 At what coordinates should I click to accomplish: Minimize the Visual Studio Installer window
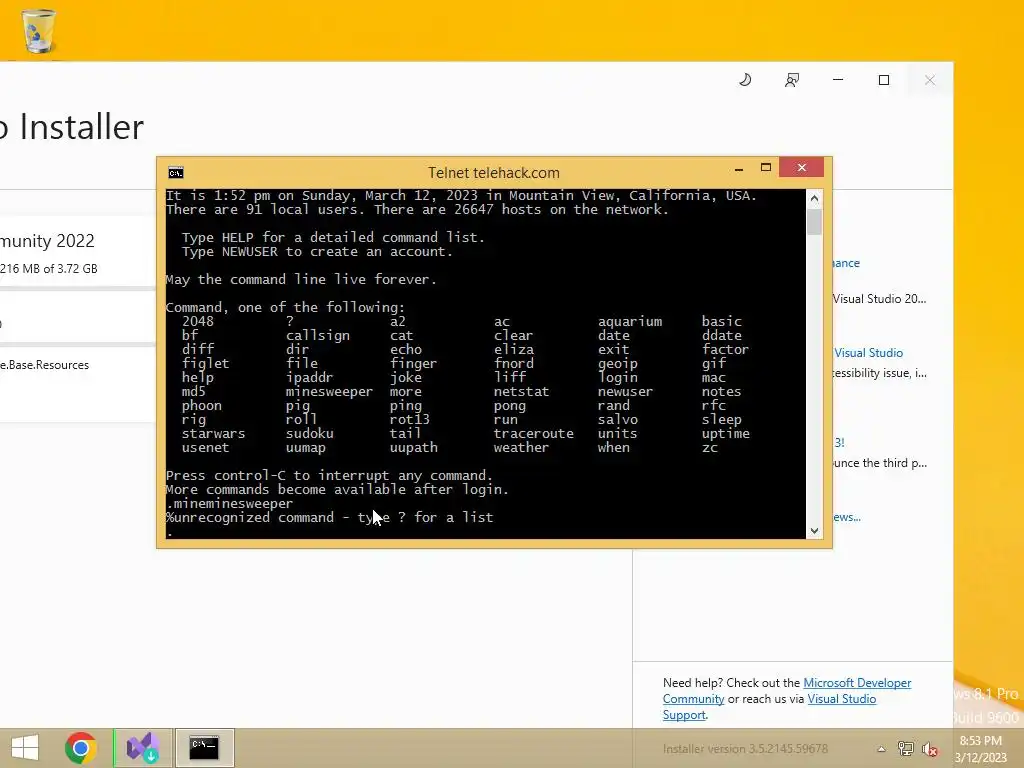[x=838, y=80]
